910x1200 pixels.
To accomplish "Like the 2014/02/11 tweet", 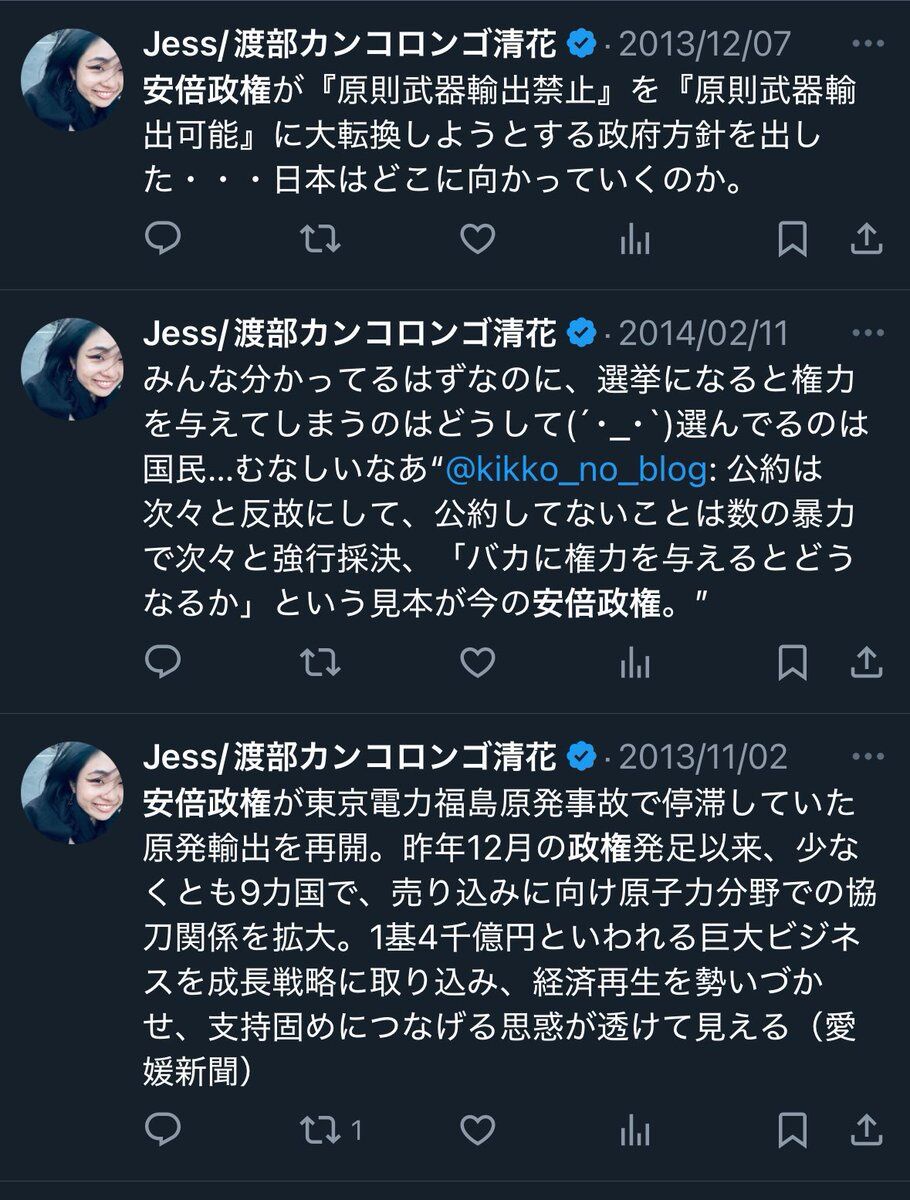I will click(x=477, y=662).
